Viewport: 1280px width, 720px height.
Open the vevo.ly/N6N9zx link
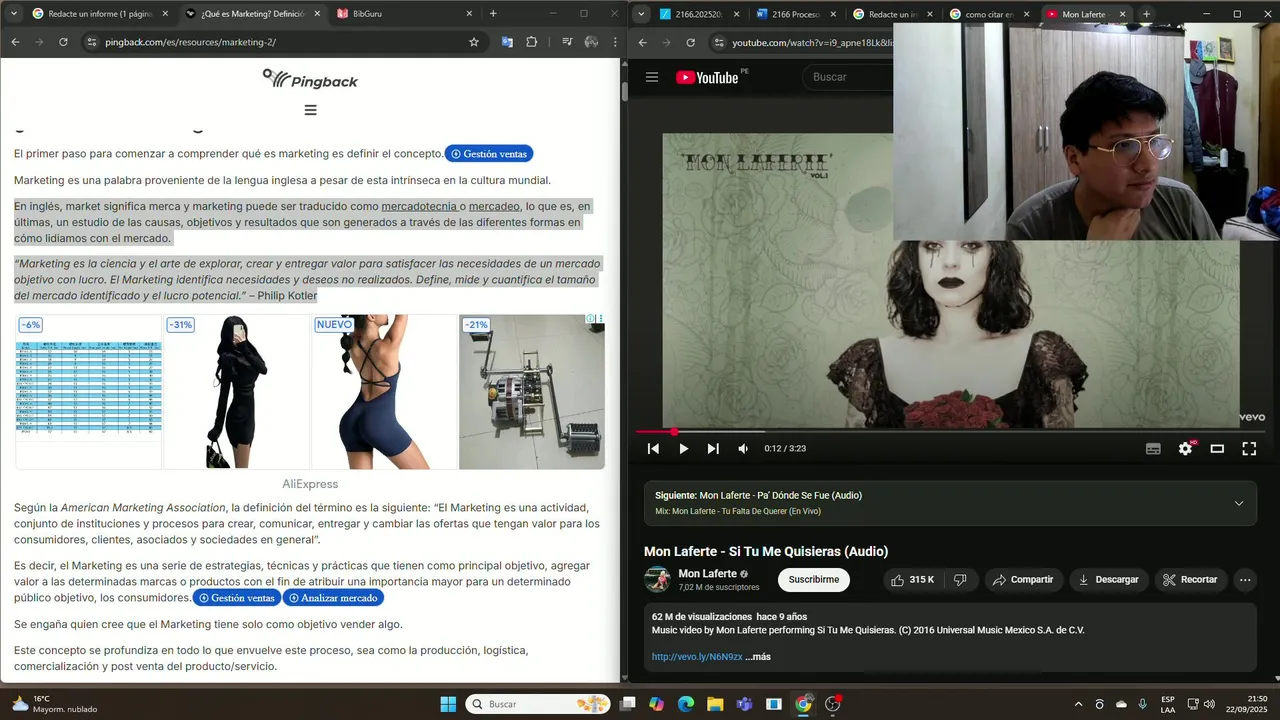pyautogui.click(x=697, y=657)
